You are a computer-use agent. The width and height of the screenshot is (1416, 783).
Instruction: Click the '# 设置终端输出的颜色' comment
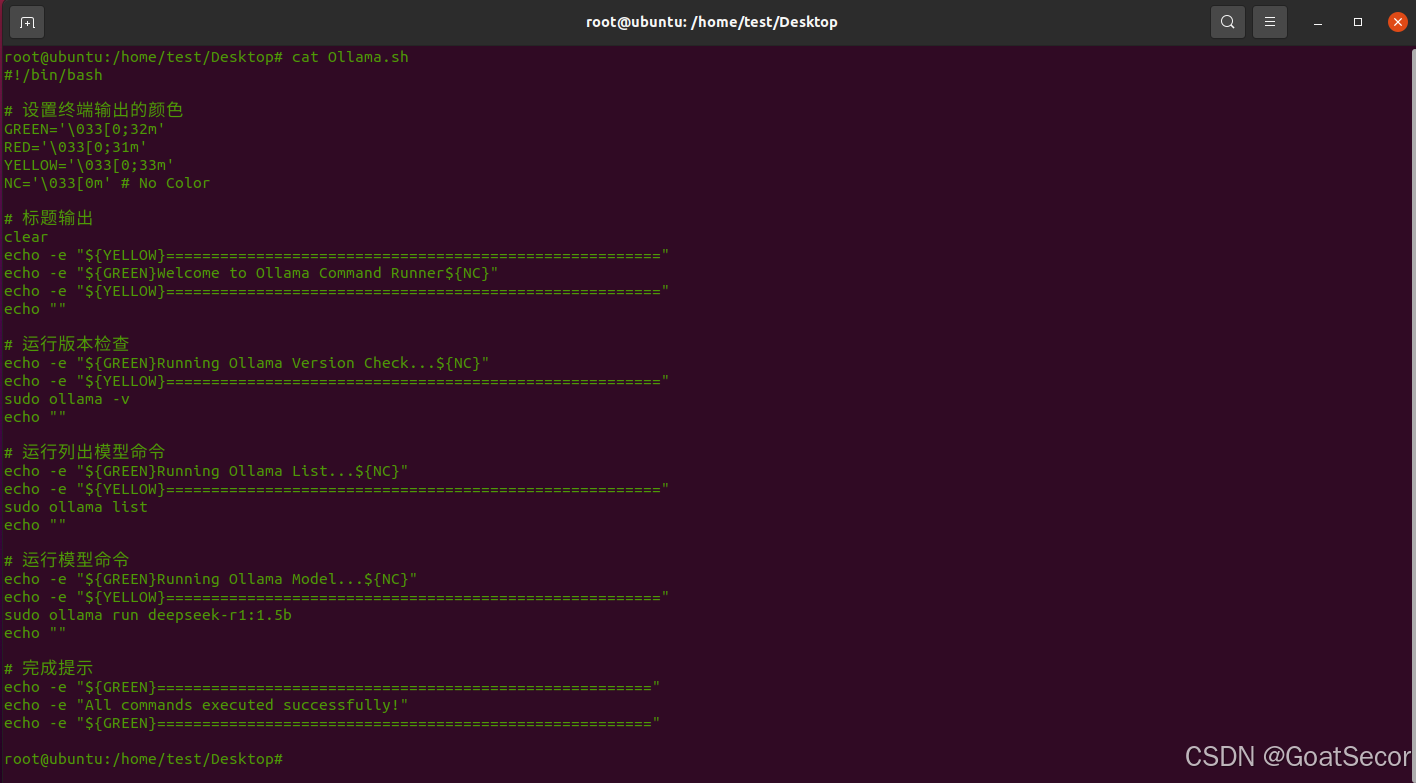(x=94, y=110)
